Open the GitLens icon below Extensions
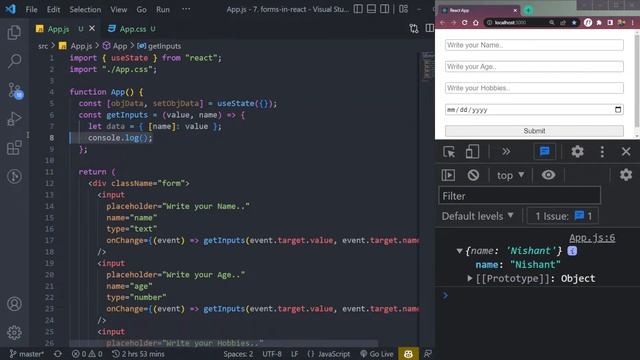Image resolution: width=640 pixels, height=360 pixels. (14, 176)
